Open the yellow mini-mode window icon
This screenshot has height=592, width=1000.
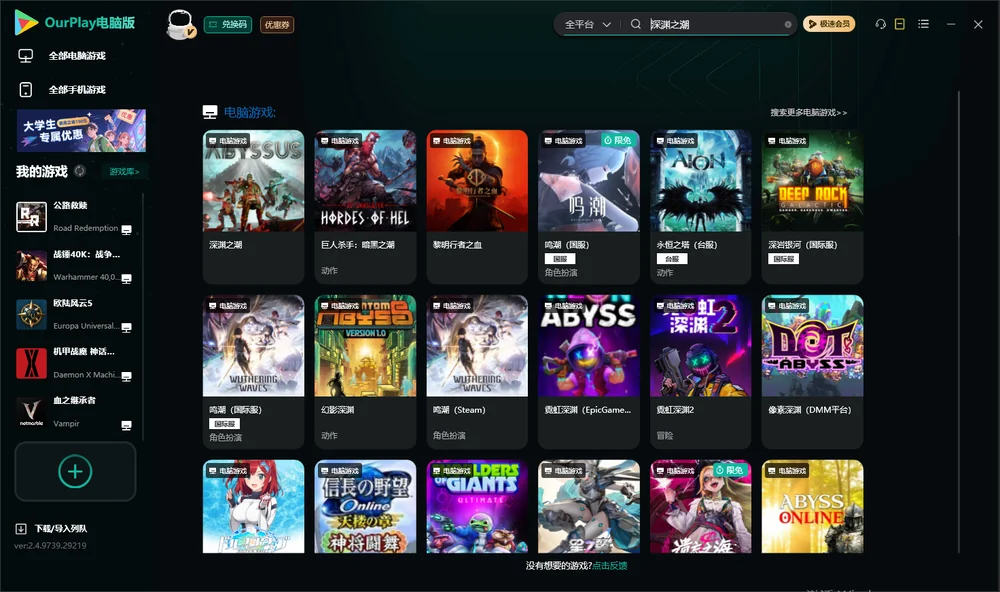pos(899,24)
